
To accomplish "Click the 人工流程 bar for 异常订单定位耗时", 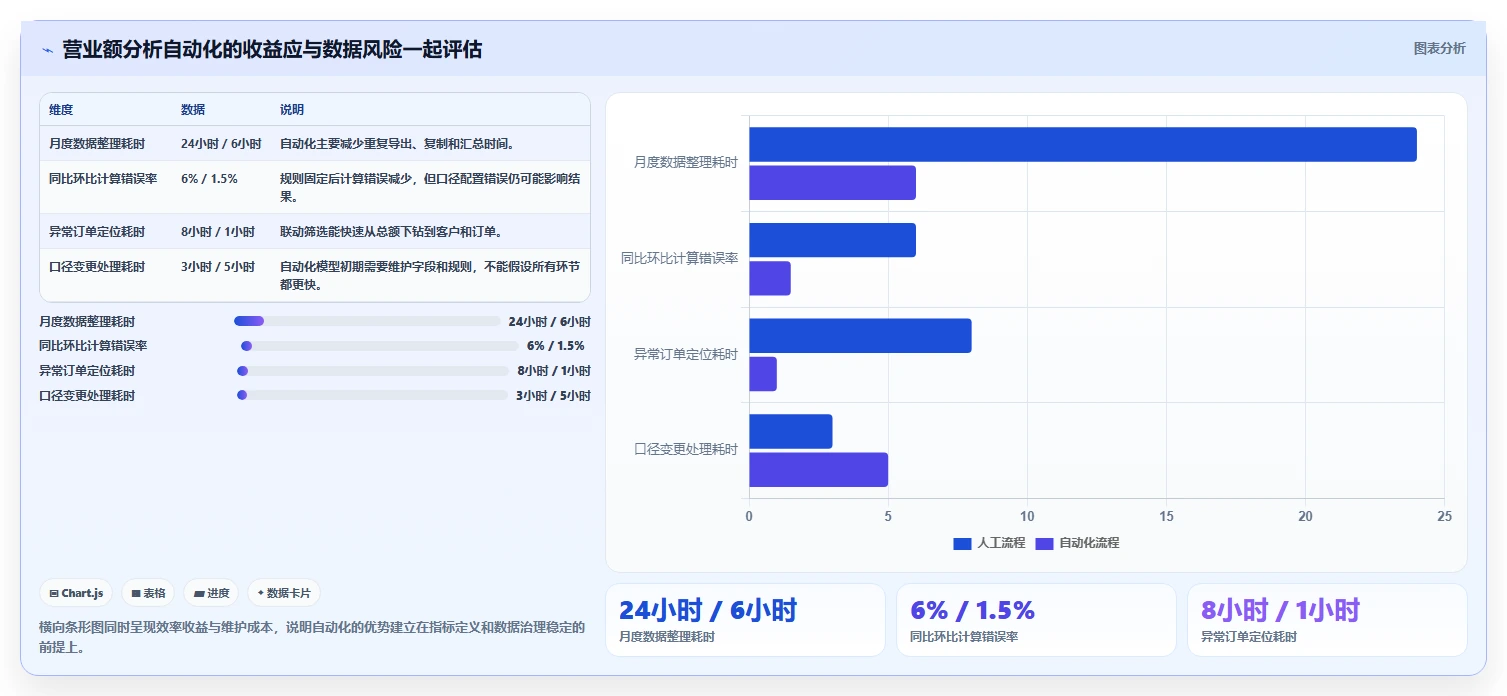I will pyautogui.click(x=860, y=336).
